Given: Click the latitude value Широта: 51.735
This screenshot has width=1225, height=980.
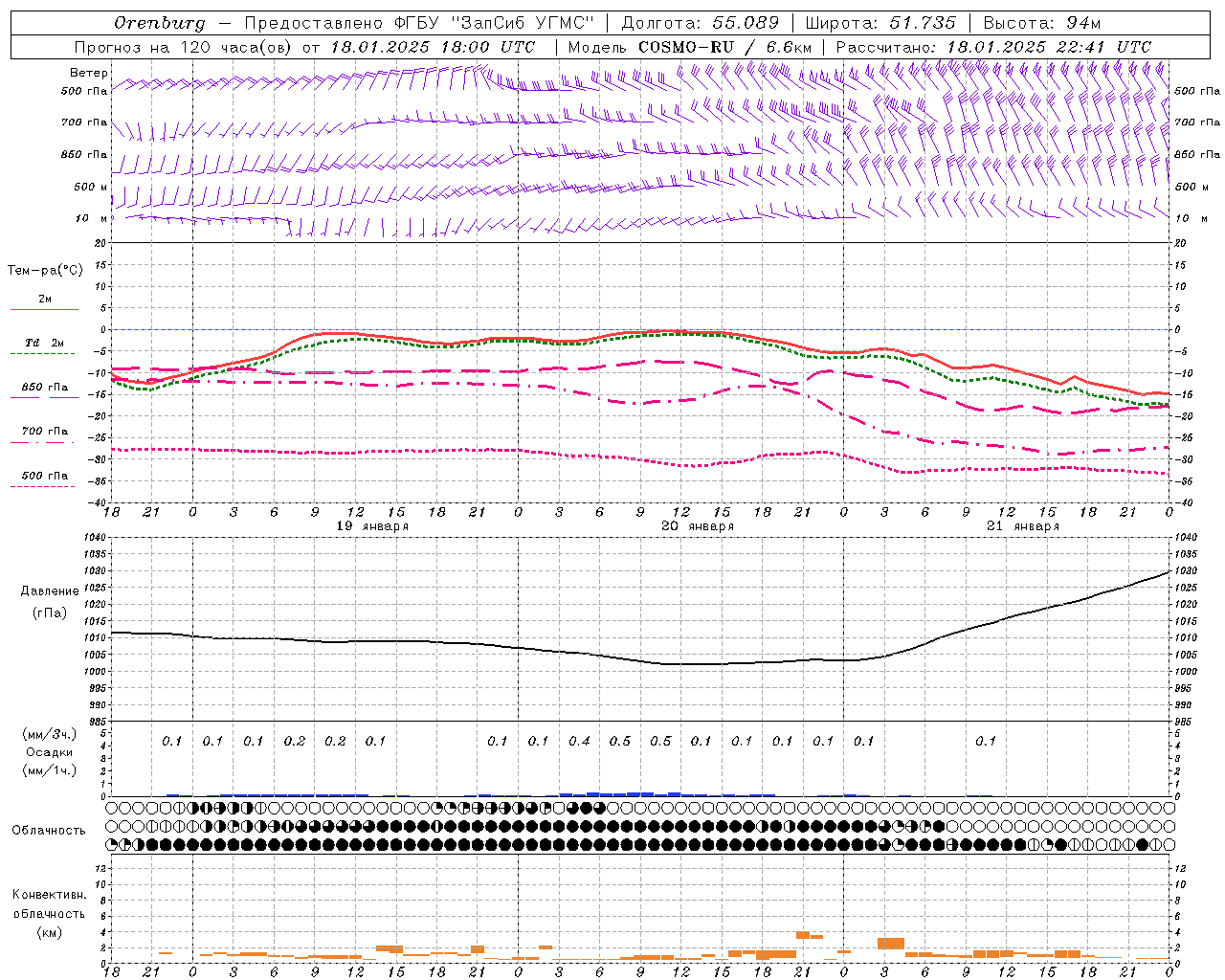Looking at the screenshot, I should (880, 23).
